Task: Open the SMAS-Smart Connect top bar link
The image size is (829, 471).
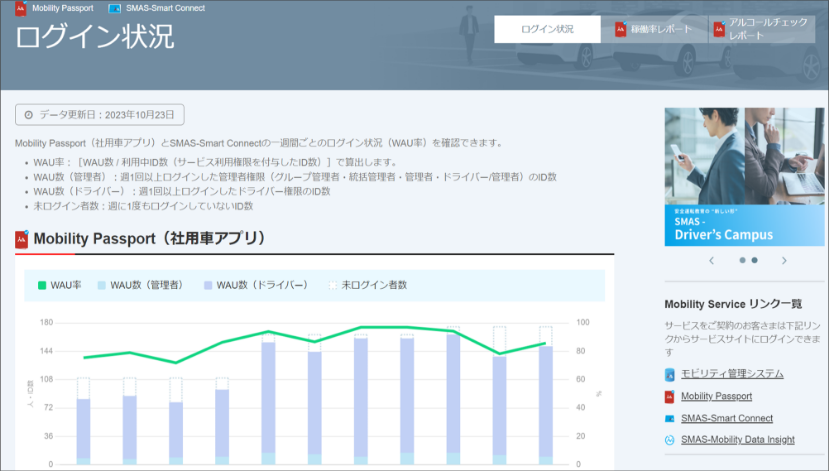Action: coord(165,8)
